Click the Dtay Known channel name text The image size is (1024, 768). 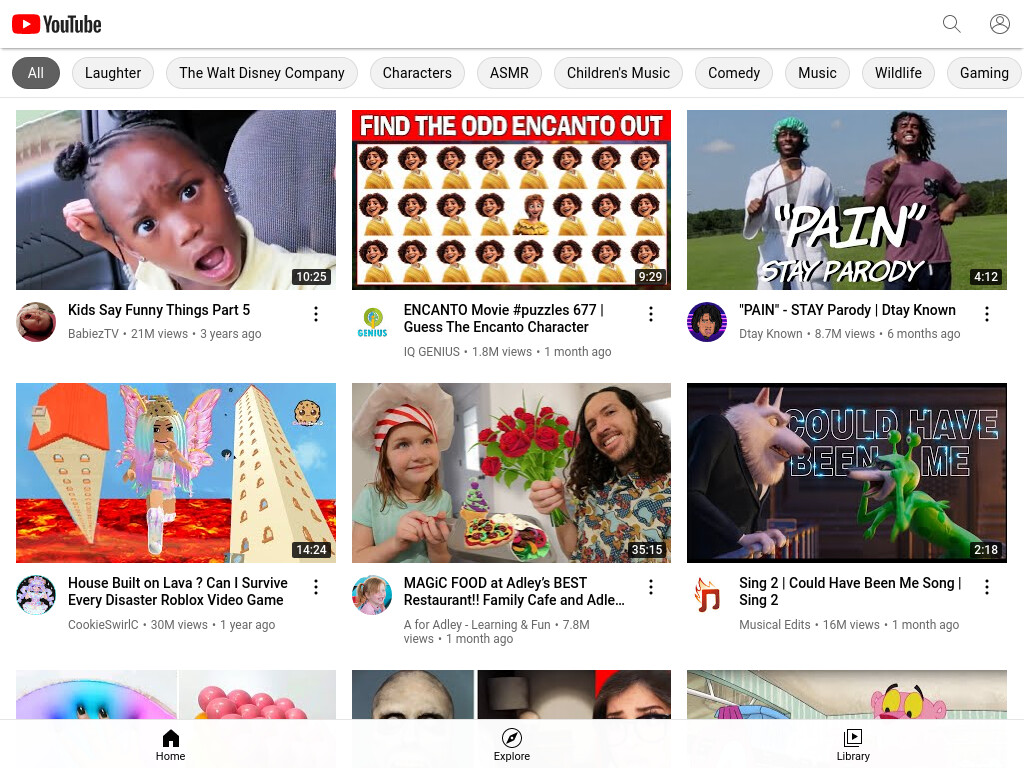(771, 334)
